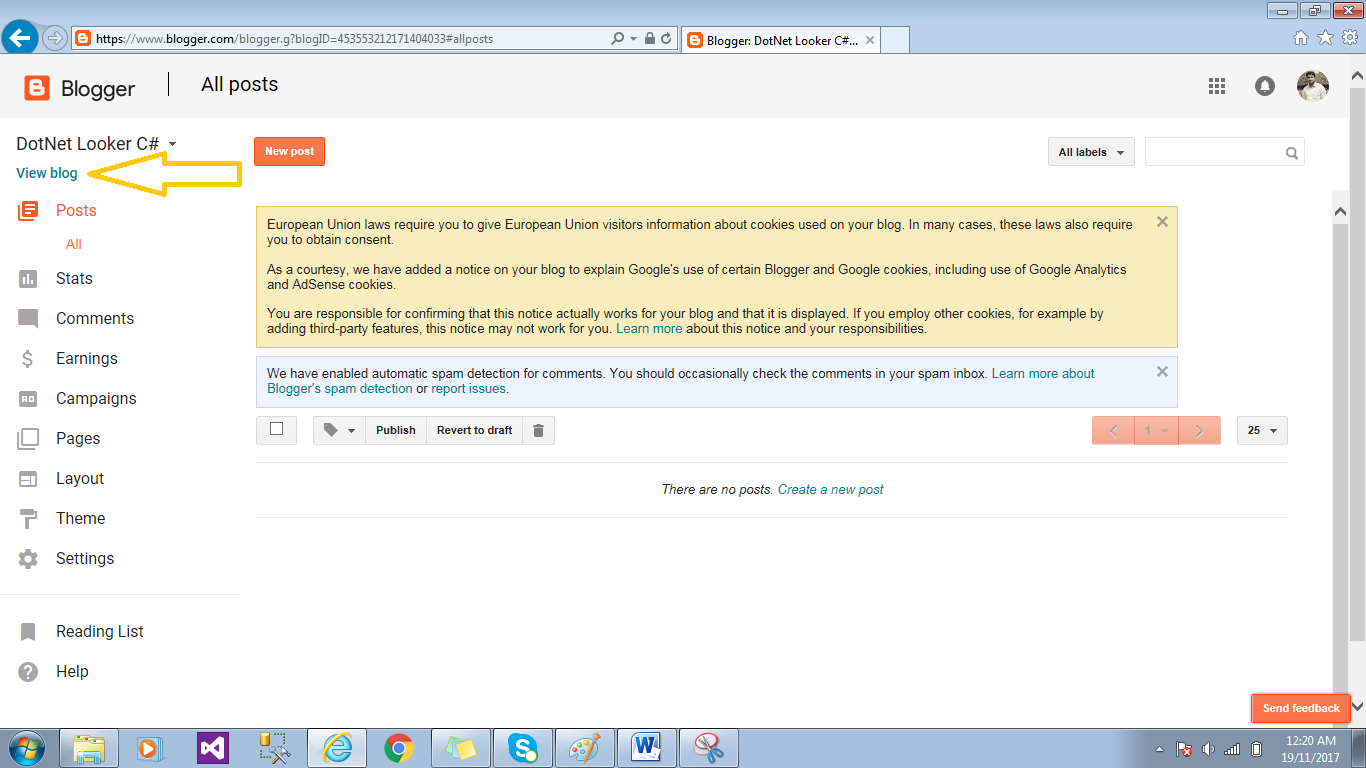Refresh the page in the address bar

666,39
